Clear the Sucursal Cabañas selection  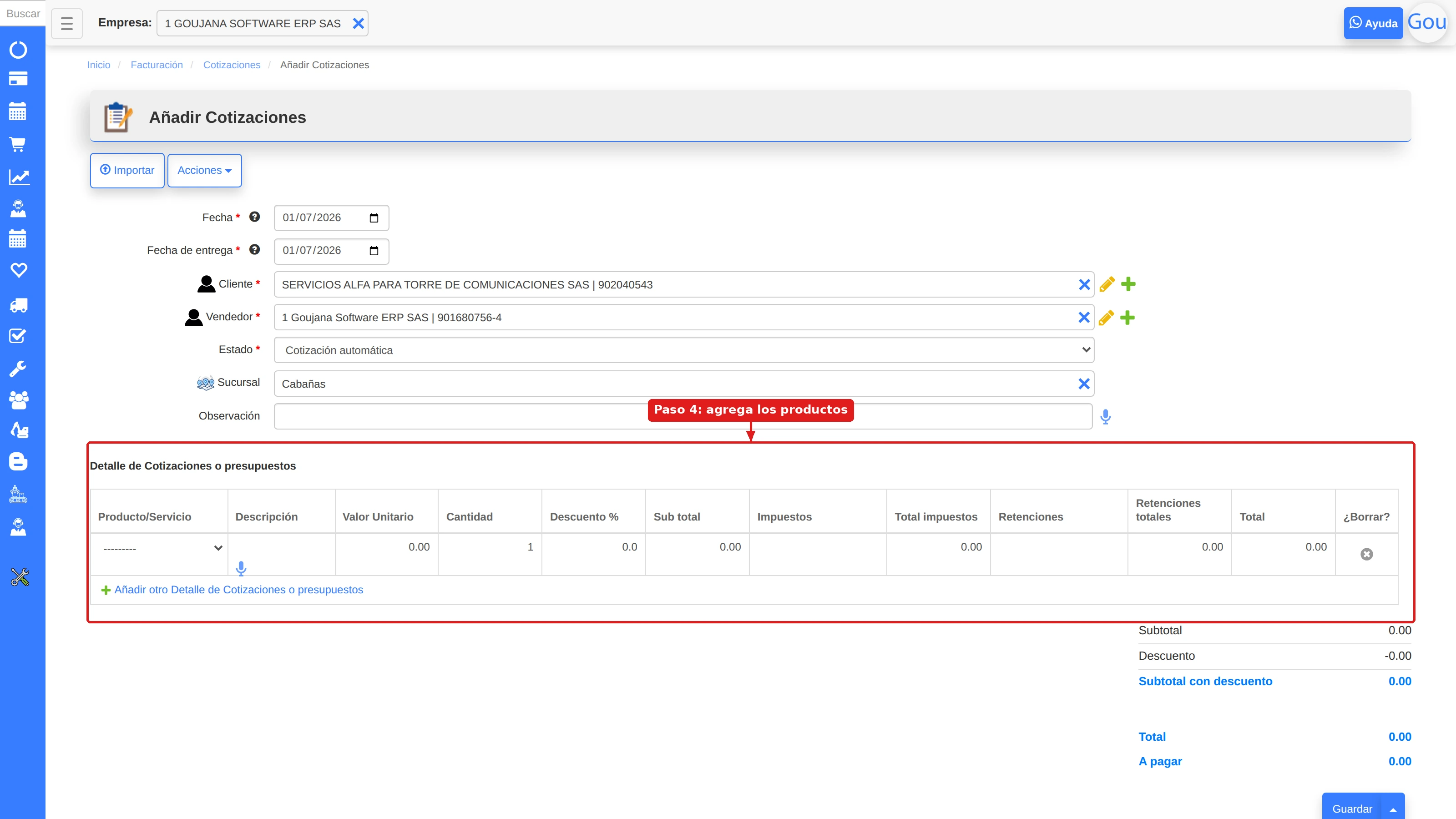(x=1084, y=384)
